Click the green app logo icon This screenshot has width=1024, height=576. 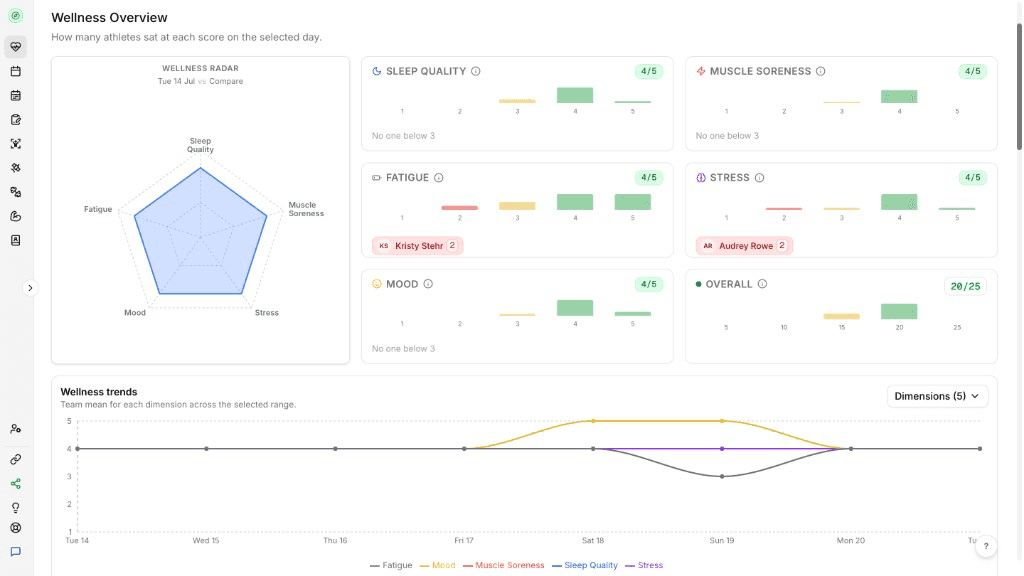(x=16, y=16)
